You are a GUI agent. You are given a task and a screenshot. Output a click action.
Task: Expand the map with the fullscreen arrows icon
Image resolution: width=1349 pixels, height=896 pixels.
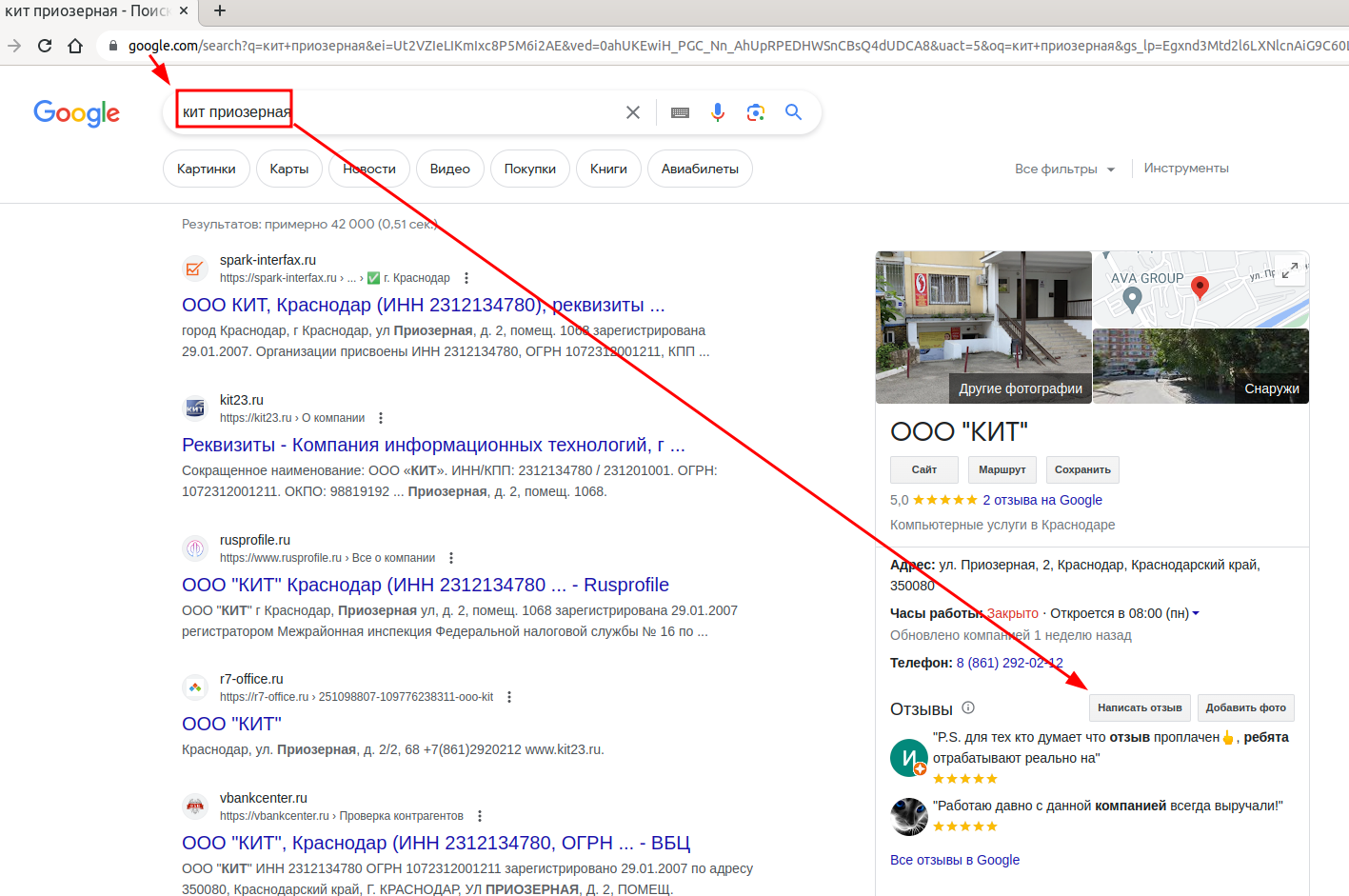click(1290, 270)
